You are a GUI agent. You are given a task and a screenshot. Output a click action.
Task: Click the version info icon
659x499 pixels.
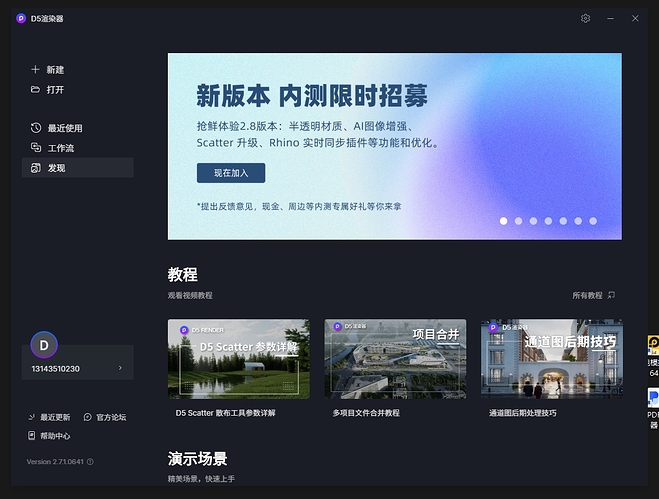[90, 462]
